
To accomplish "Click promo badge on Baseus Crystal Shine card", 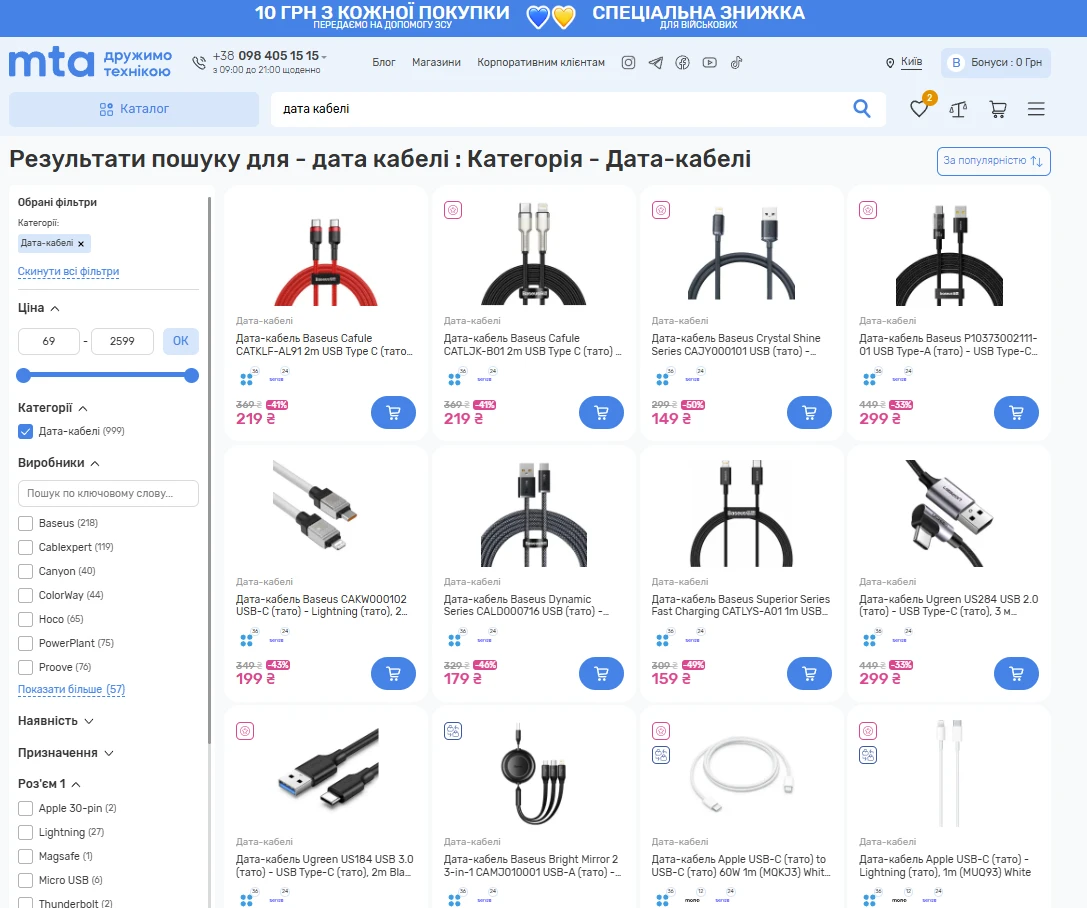I will coord(661,210).
